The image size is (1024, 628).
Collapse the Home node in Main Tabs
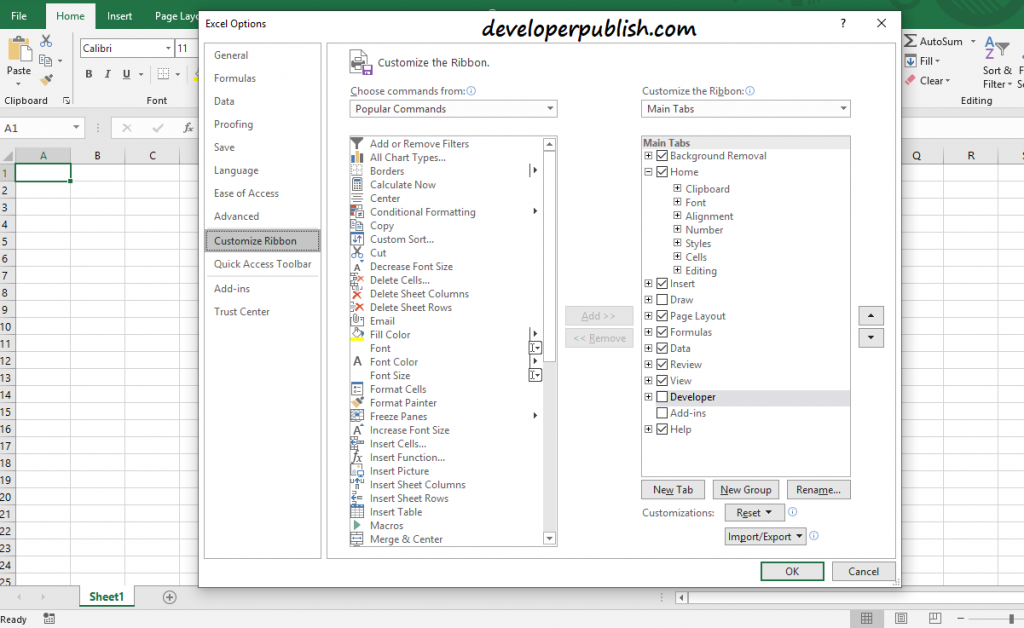[x=648, y=171]
